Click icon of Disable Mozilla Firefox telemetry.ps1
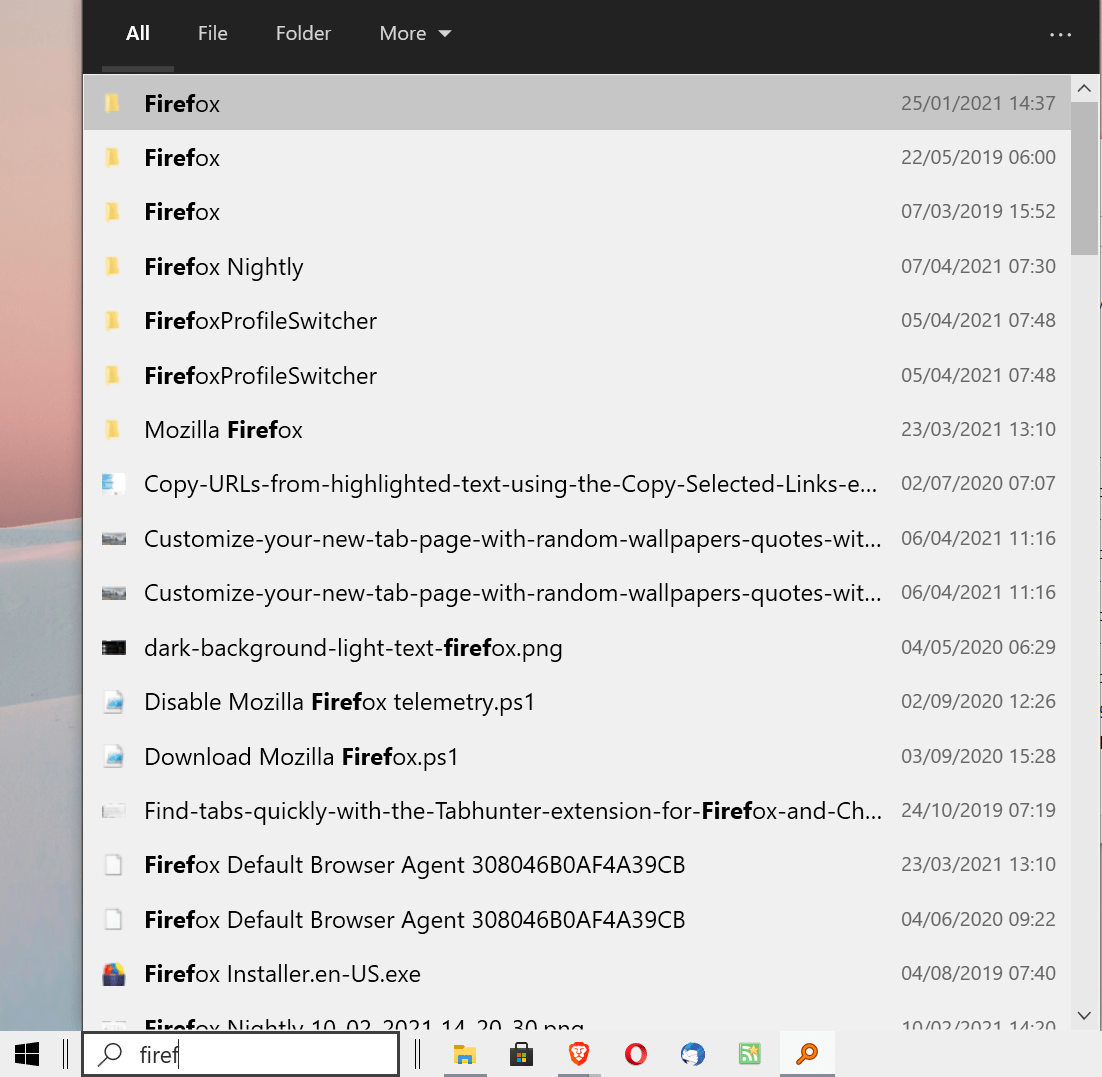The height and width of the screenshot is (1077, 1102). (113, 702)
